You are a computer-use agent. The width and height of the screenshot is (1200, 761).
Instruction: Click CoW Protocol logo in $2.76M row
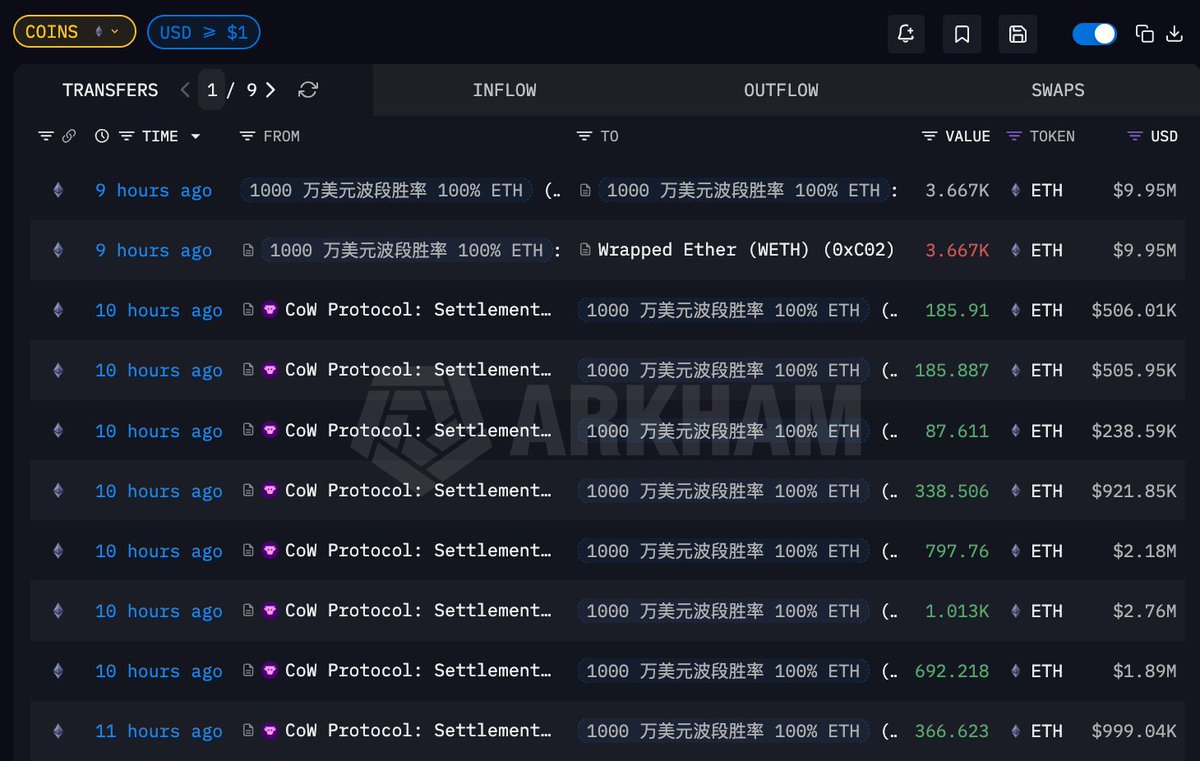point(270,611)
